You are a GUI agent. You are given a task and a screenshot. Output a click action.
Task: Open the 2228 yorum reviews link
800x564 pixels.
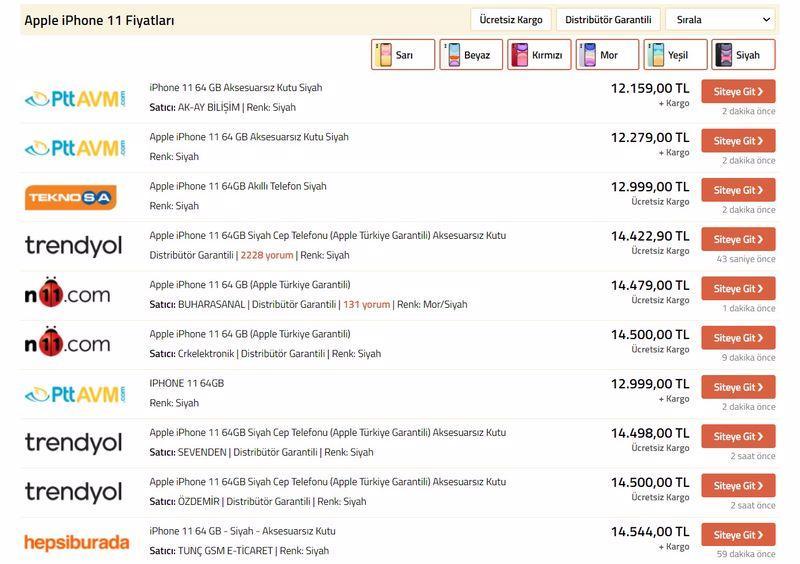[267, 255]
